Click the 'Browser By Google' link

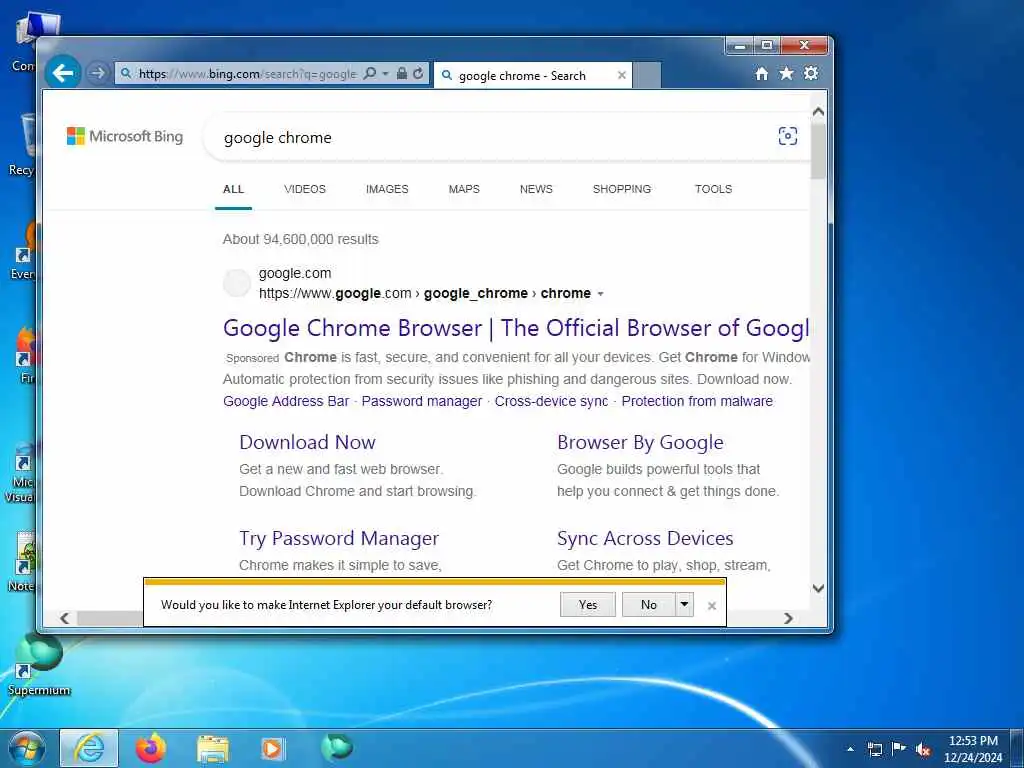coord(640,443)
